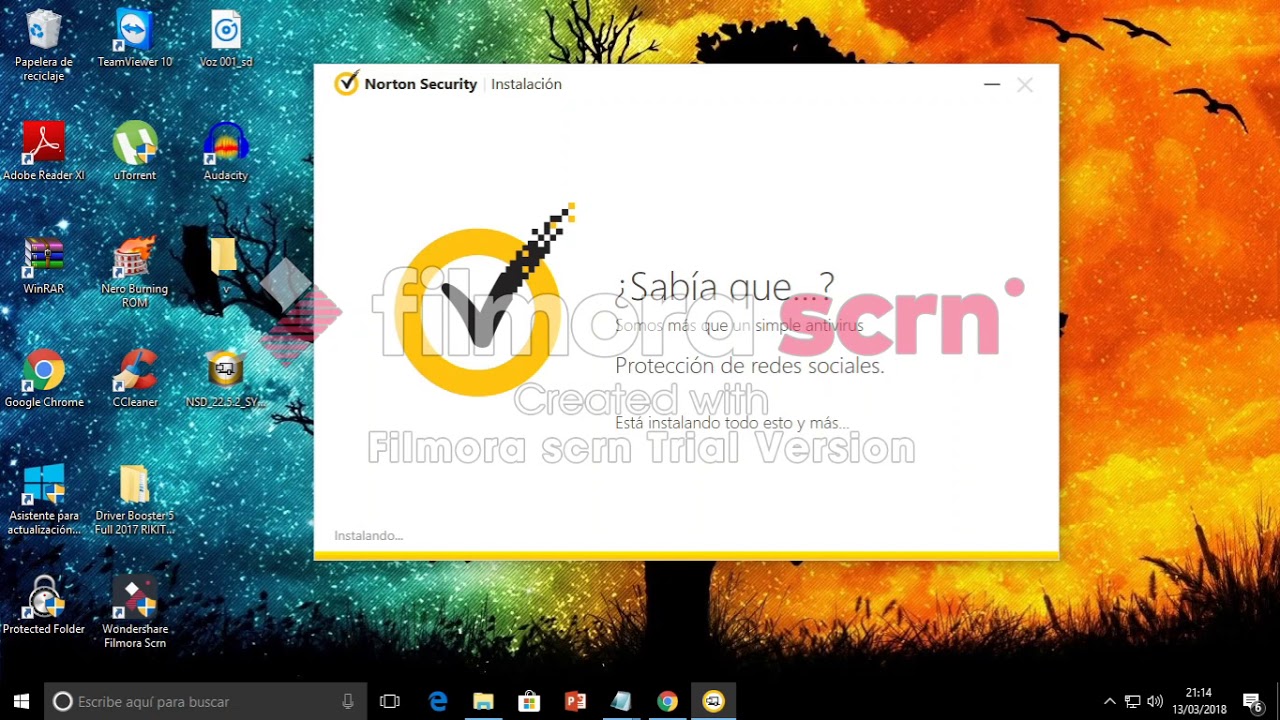The image size is (1280, 720).
Task: Launch Nero Burning ROM shortcut
Action: [135, 272]
